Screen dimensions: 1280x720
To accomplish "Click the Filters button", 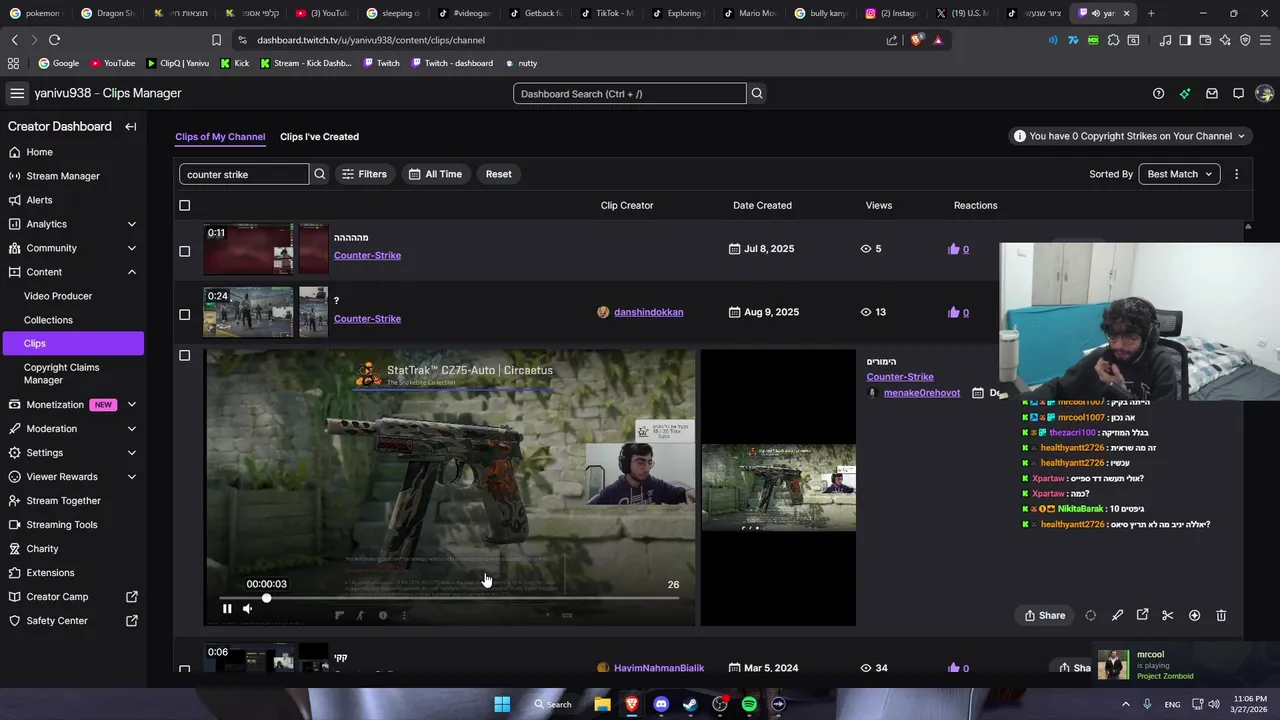I will click(x=364, y=174).
